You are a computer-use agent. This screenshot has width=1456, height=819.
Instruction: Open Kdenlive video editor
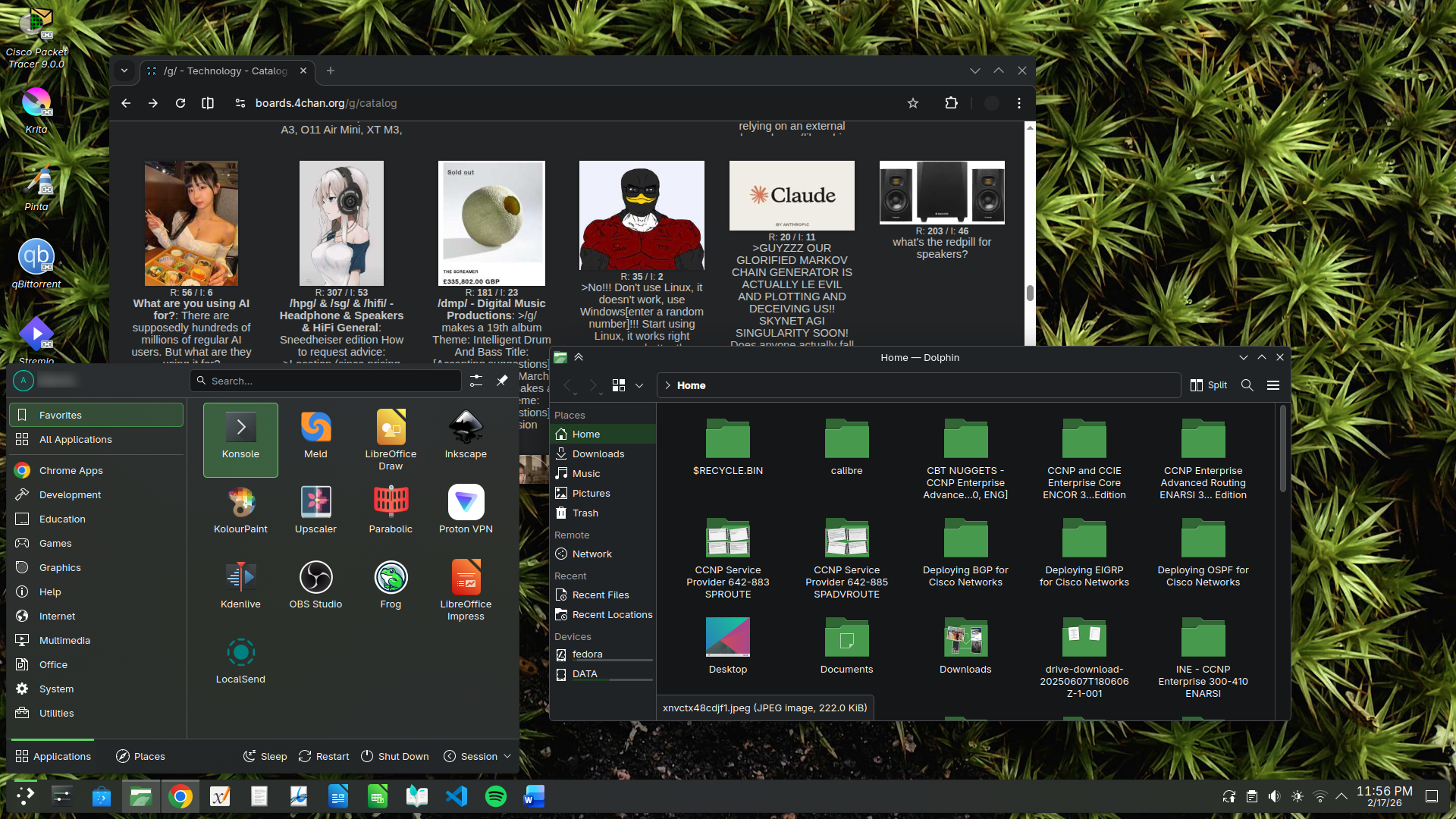pyautogui.click(x=240, y=584)
